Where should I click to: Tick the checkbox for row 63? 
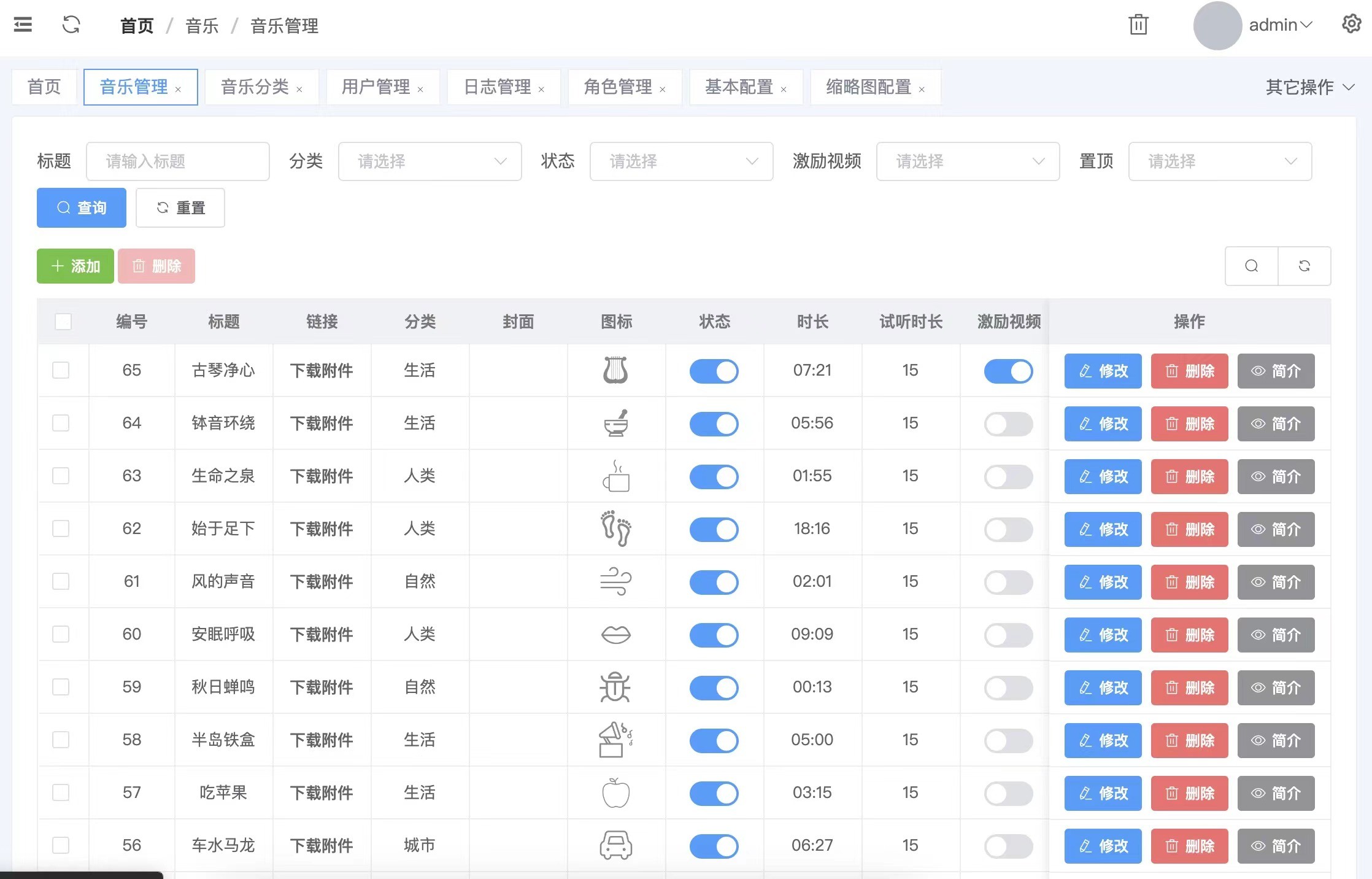point(61,476)
